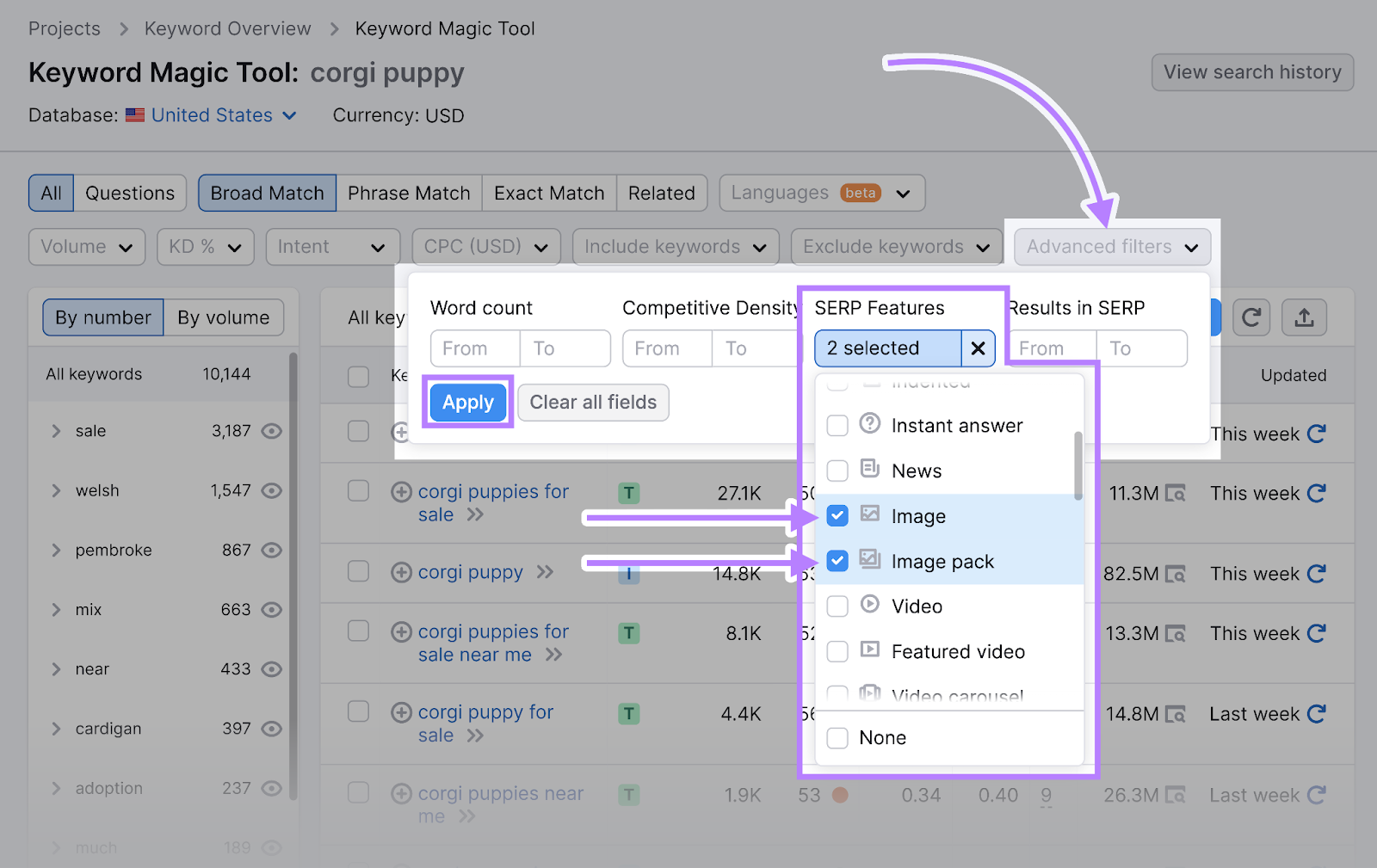This screenshot has width=1377, height=868.
Task: Uncheck the Image pack SERP feature
Action: [x=837, y=561]
